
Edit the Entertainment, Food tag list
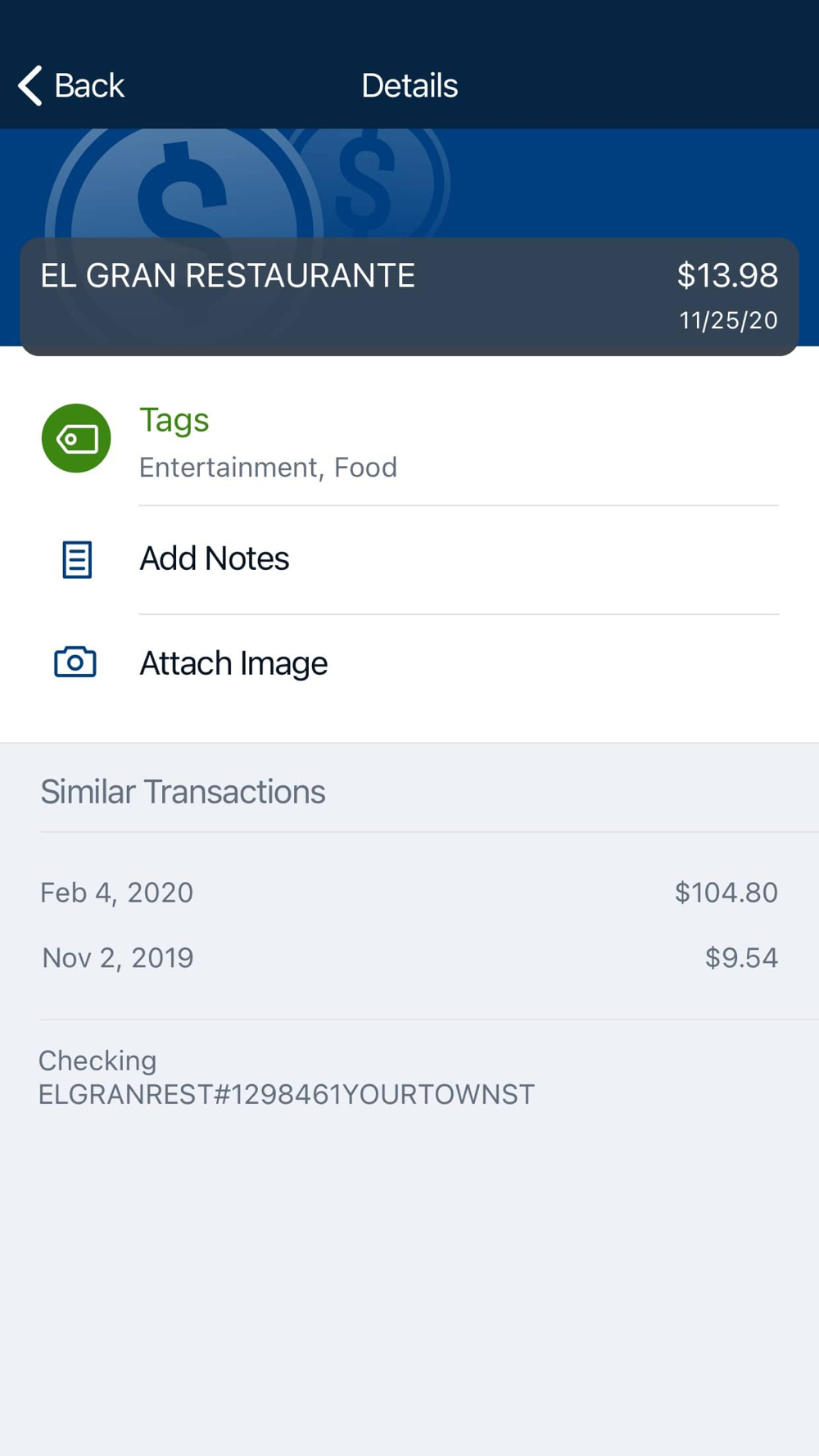tap(268, 468)
